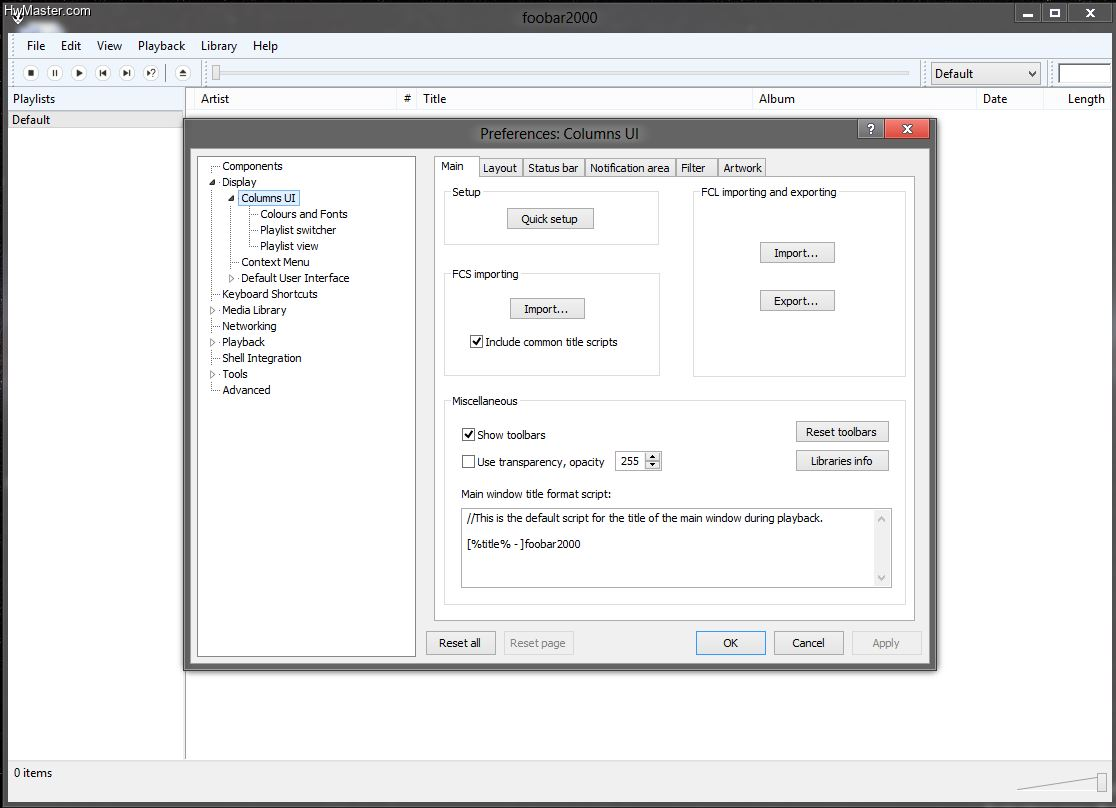Expand the Default User Interface node
The image size is (1116, 808).
click(231, 278)
